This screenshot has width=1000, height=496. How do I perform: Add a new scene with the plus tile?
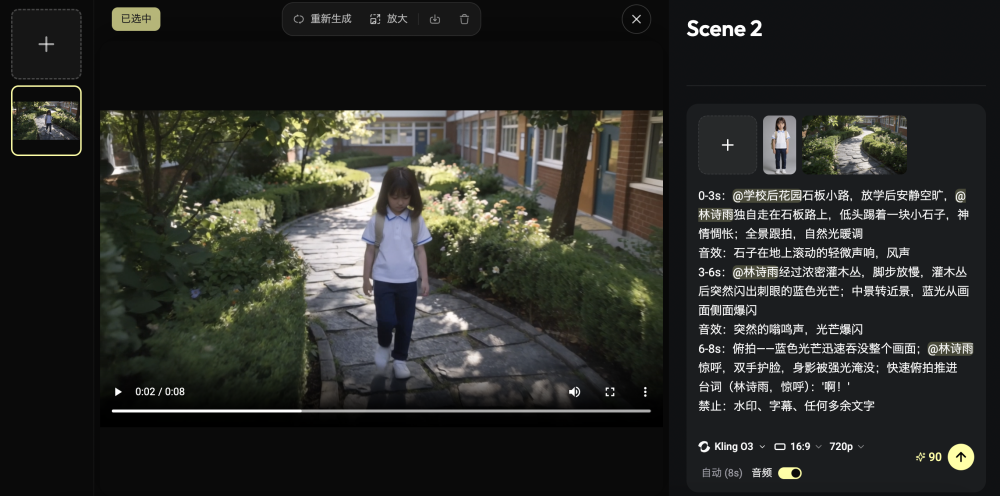[x=47, y=44]
